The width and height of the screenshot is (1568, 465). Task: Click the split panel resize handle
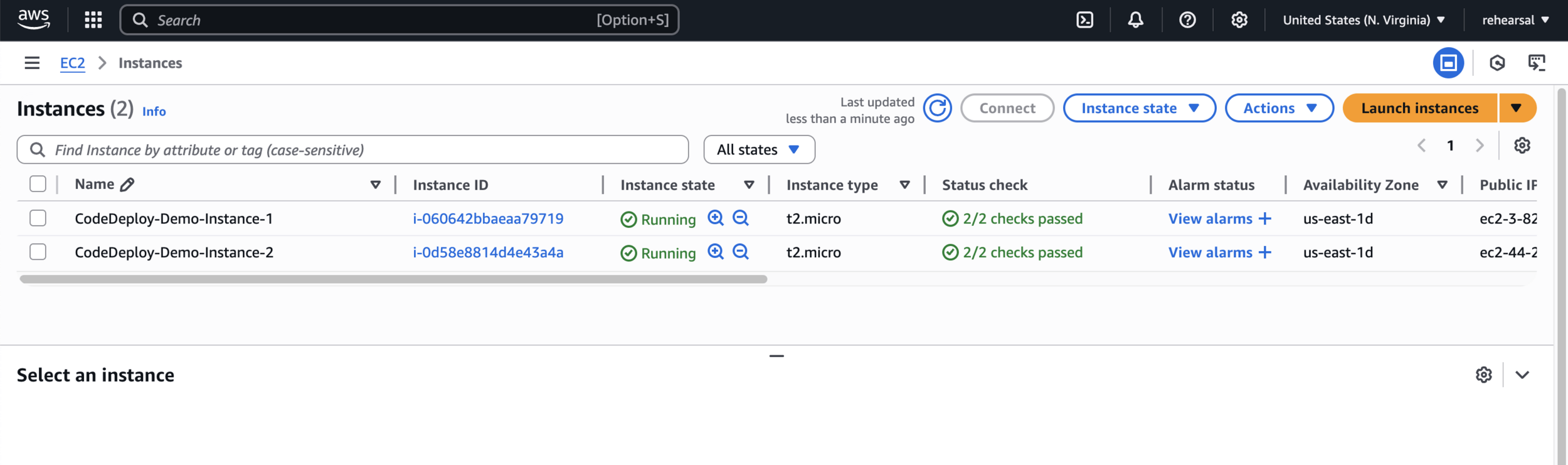click(x=776, y=356)
